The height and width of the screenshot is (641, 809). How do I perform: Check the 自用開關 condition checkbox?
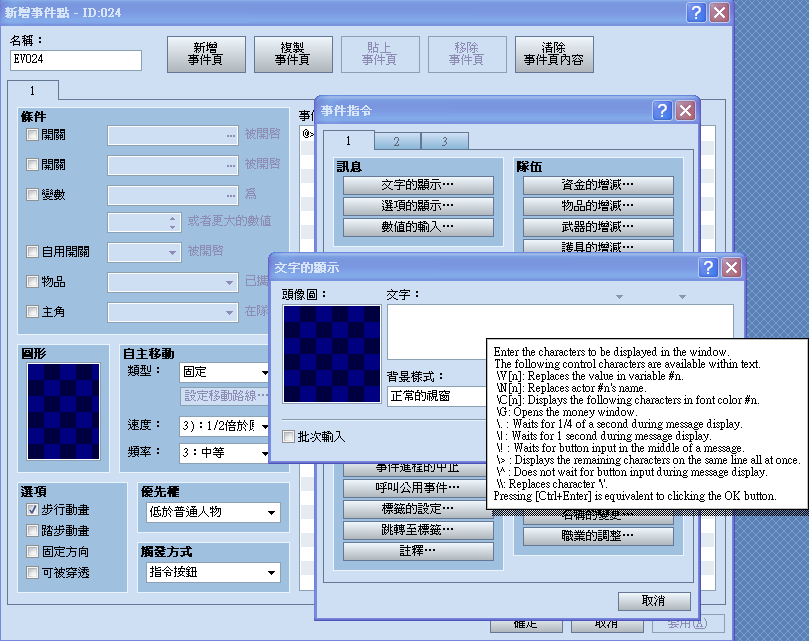pyautogui.click(x=32, y=251)
